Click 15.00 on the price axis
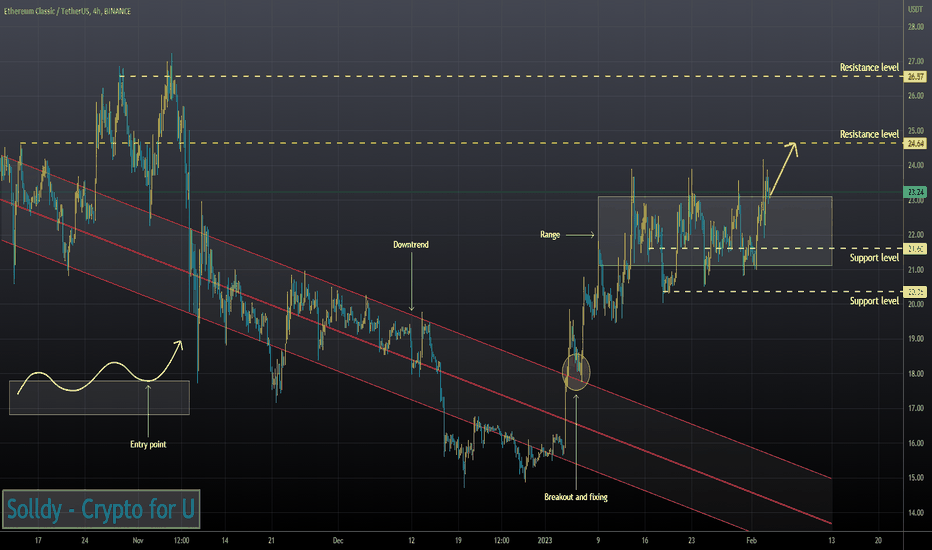This screenshot has width=932, height=550. (x=915, y=478)
